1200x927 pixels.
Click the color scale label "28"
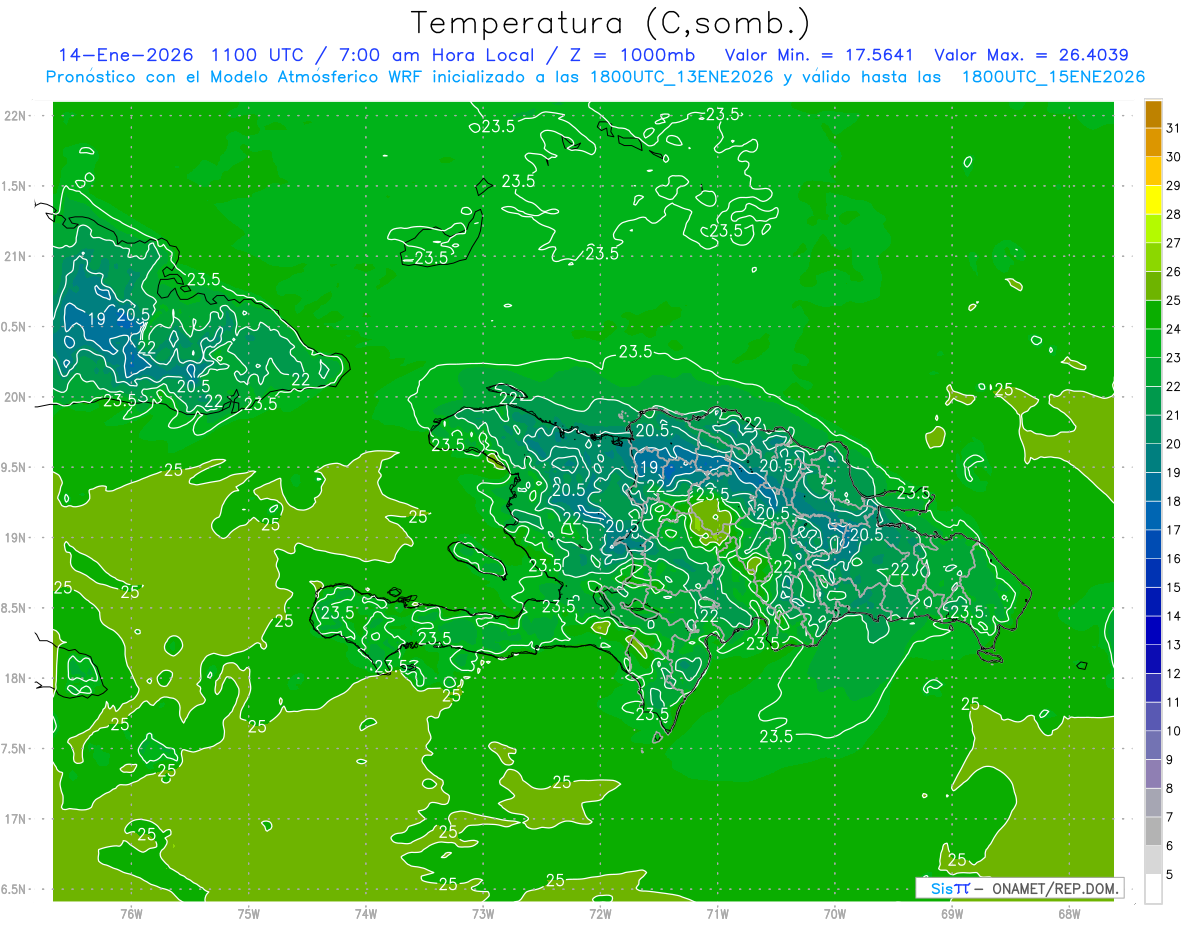tap(1174, 214)
